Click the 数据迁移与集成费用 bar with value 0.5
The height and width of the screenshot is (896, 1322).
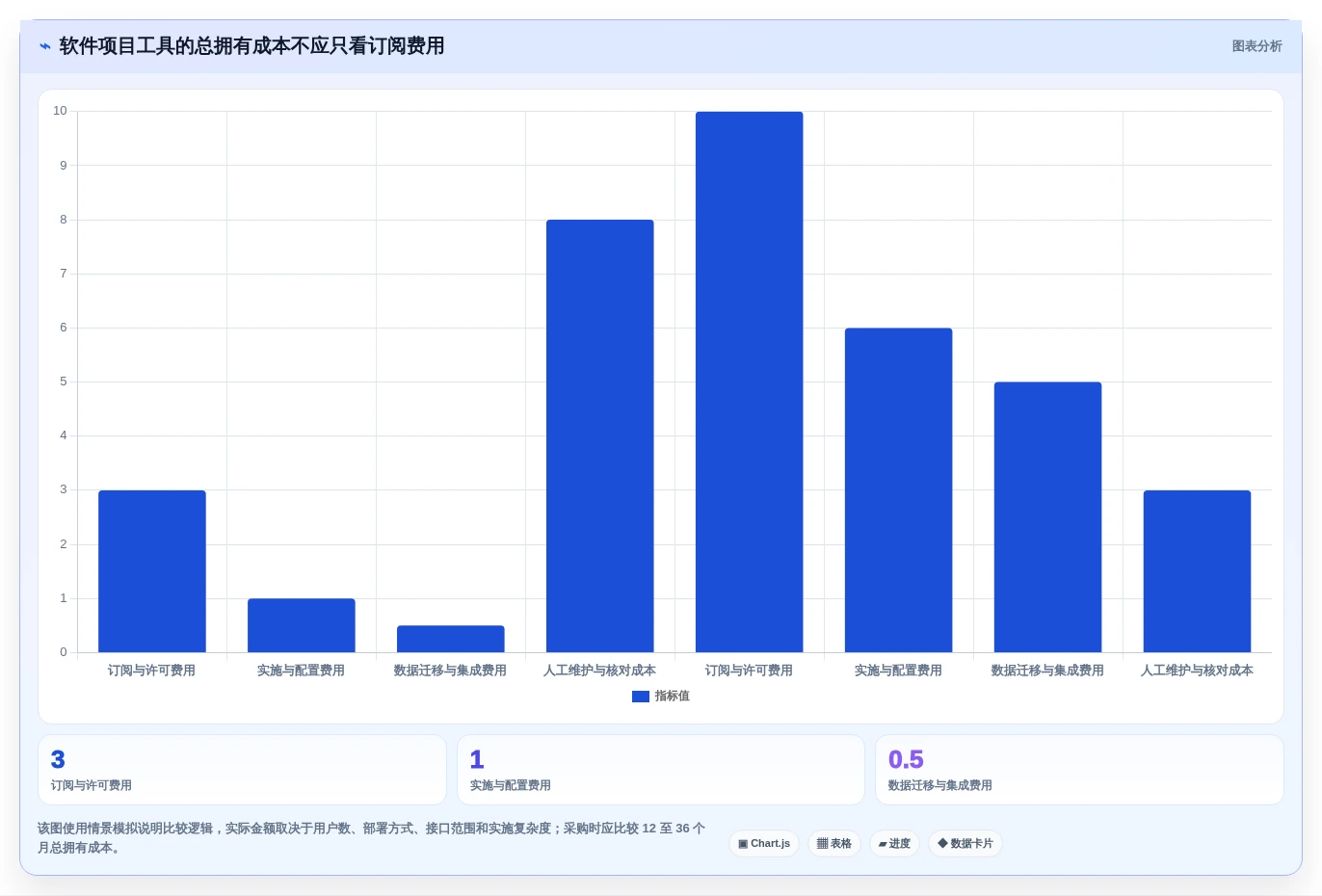click(x=450, y=639)
